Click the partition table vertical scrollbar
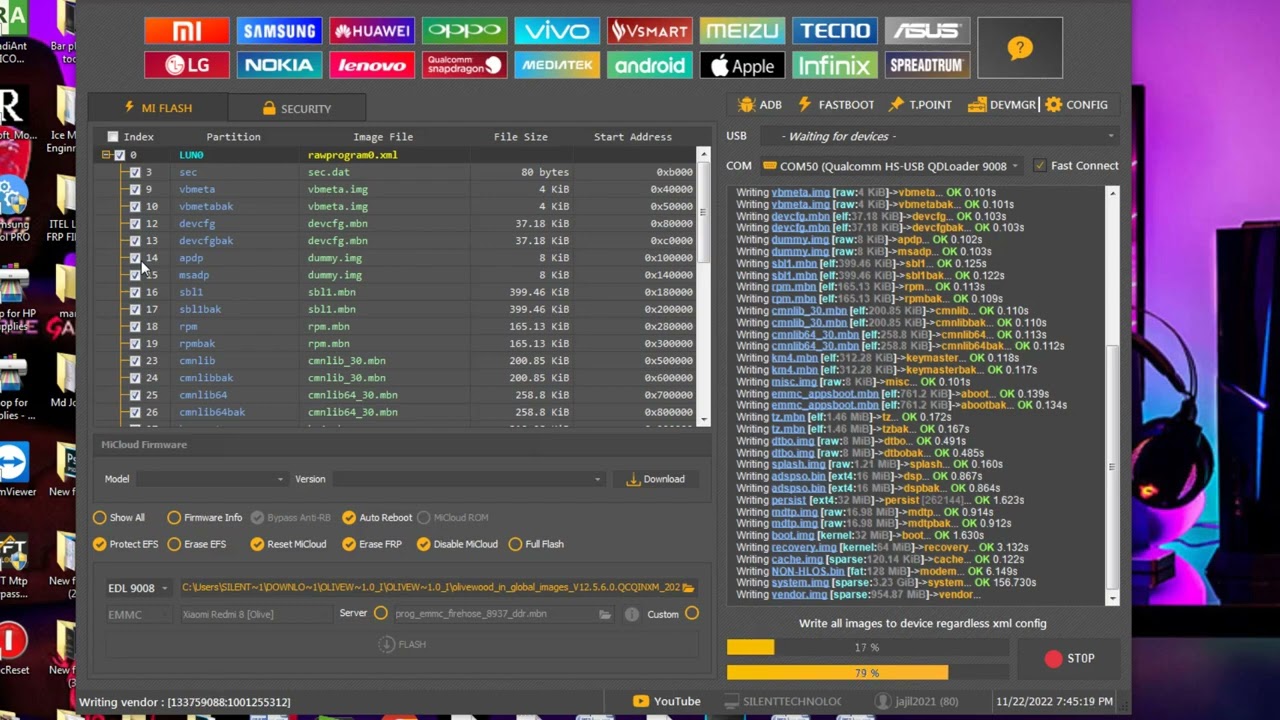1280x720 pixels. coord(703,286)
